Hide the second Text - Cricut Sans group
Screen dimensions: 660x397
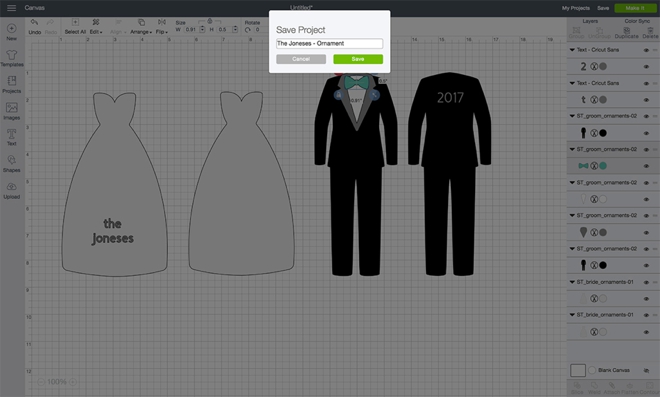point(646,83)
